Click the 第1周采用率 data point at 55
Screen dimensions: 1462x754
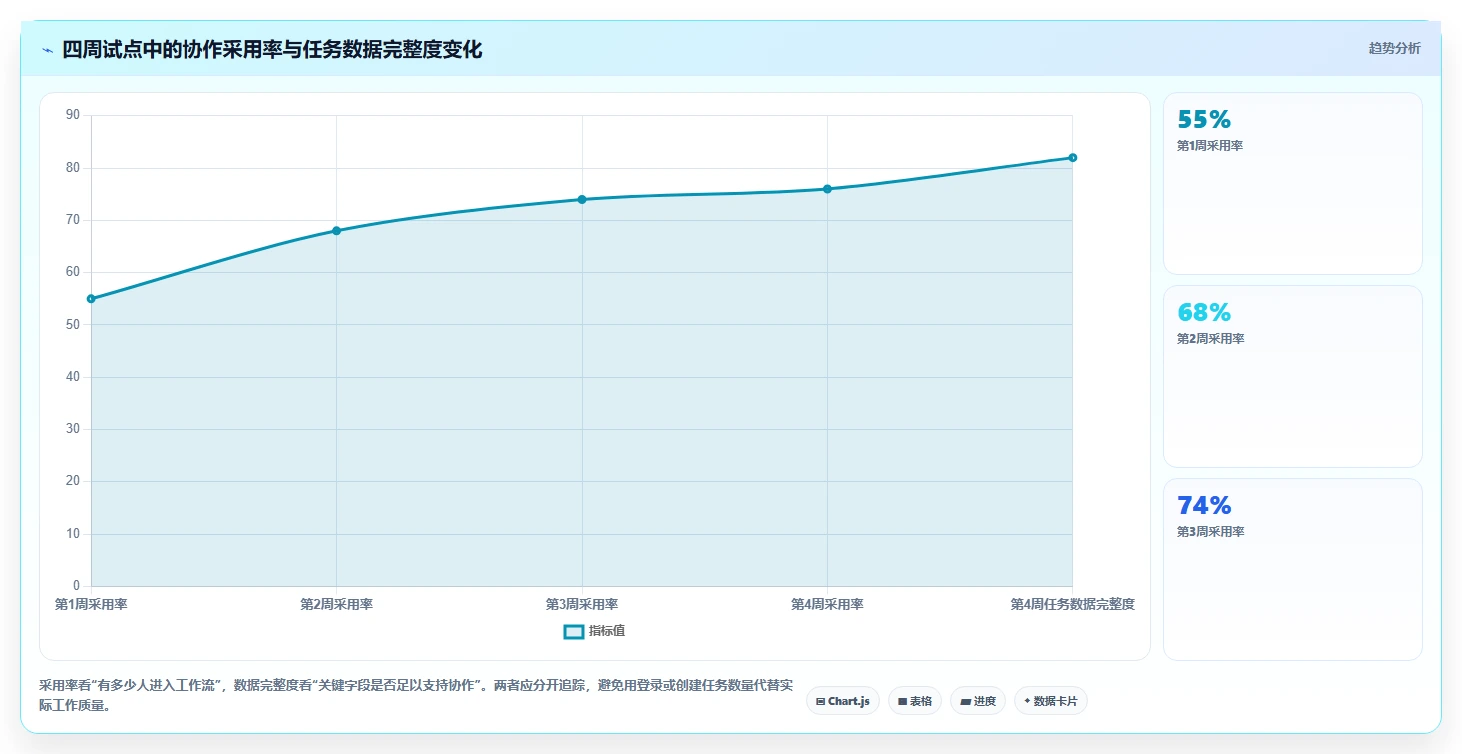(91, 299)
